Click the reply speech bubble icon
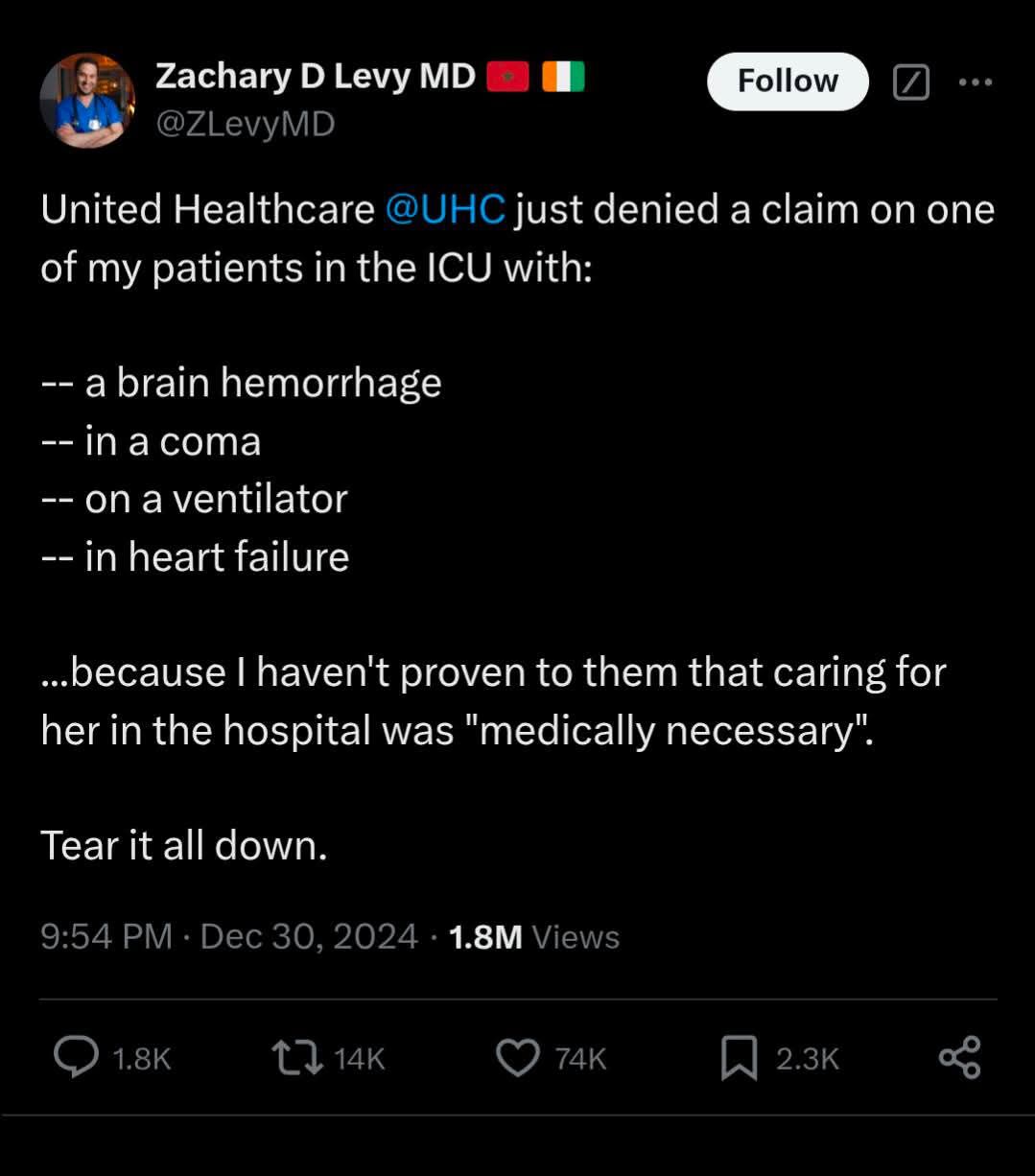The width and height of the screenshot is (1035, 1176). (x=76, y=1057)
